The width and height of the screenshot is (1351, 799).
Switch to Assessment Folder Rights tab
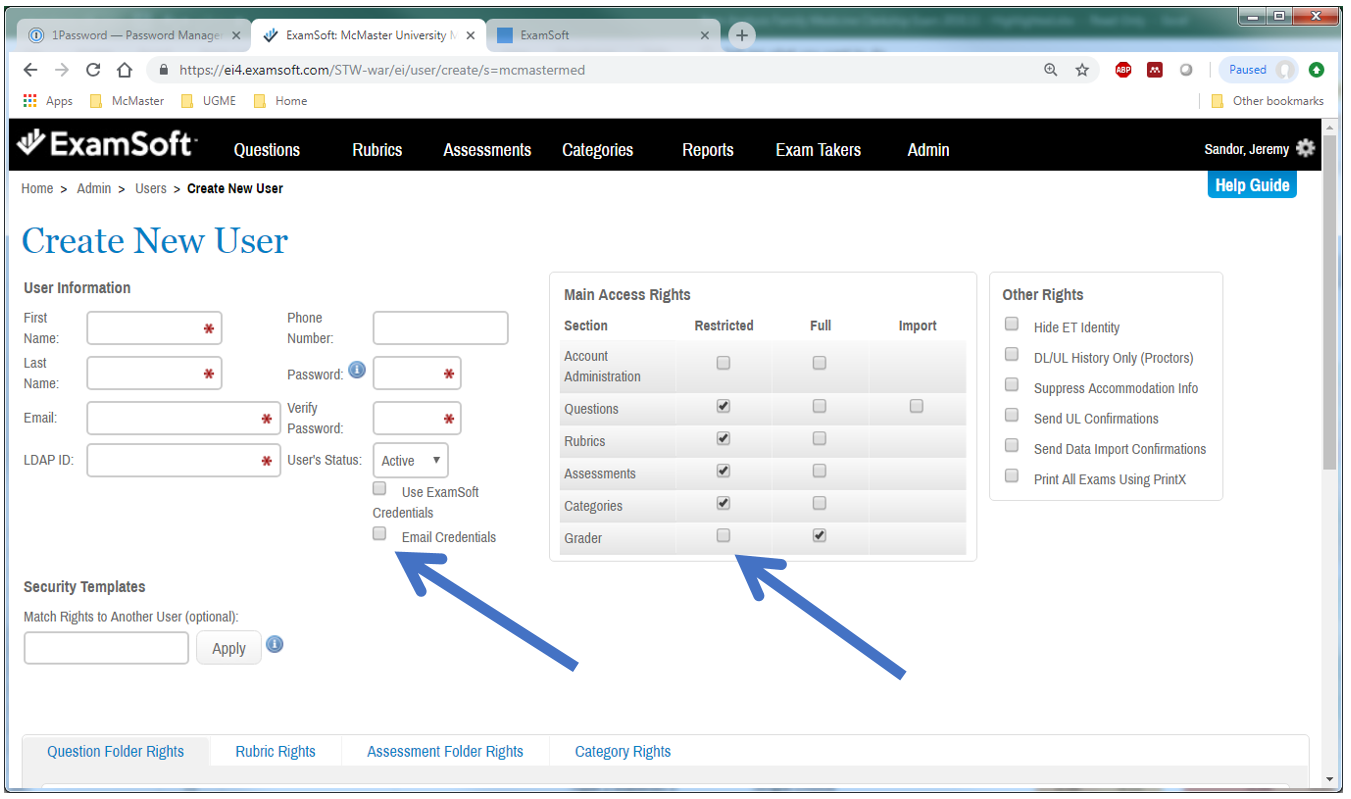coord(445,751)
